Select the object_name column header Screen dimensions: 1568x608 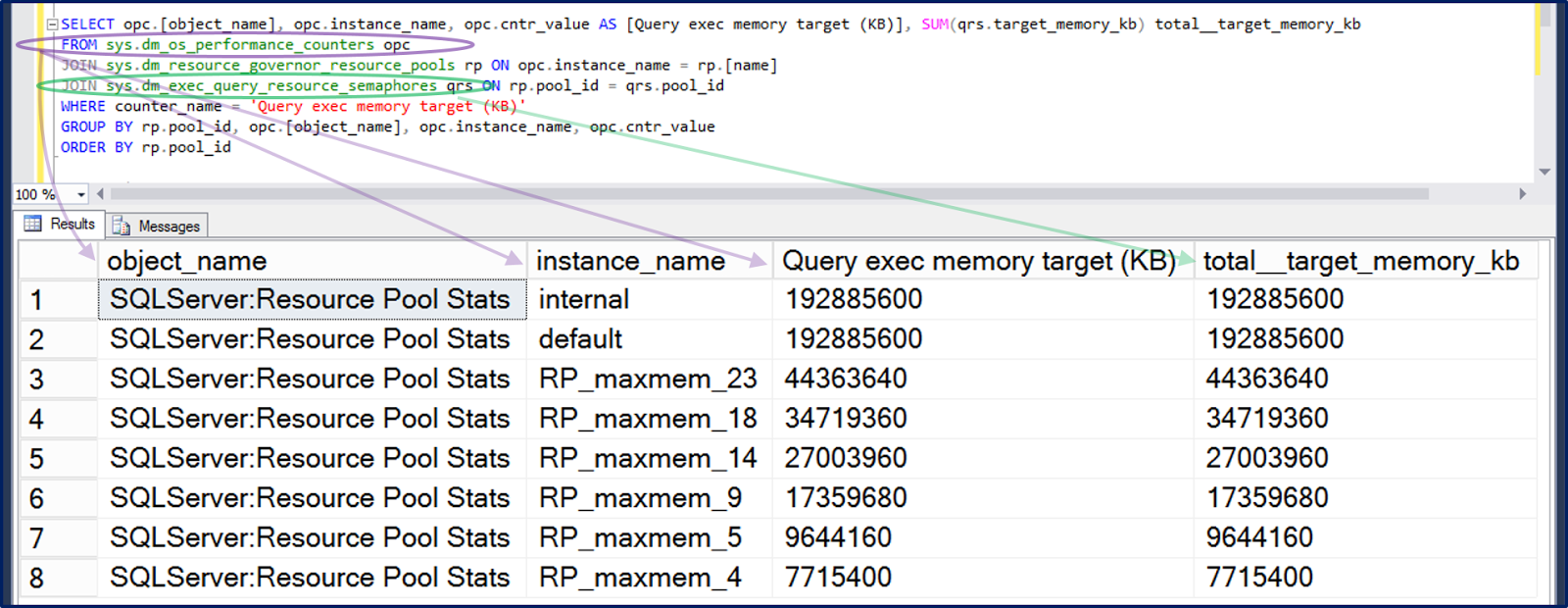pos(313,261)
